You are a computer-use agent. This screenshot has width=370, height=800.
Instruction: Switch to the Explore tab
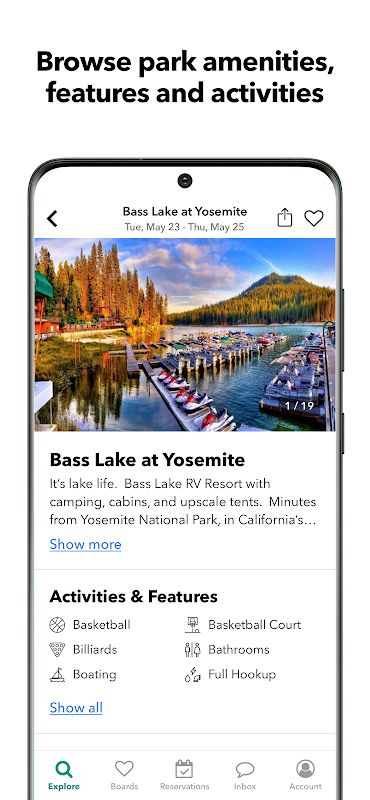click(64, 775)
